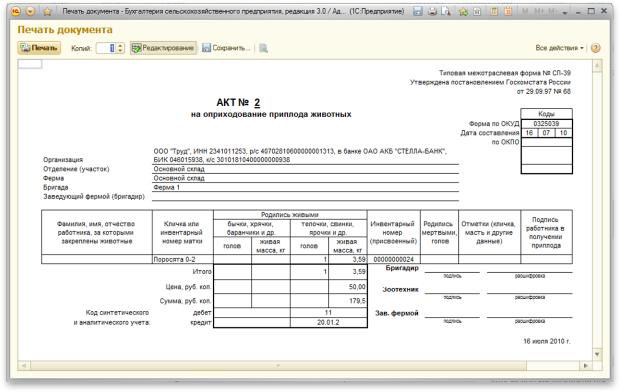
Task: Click 'Основной склад' next to Отделение (участок)
Action: pyautogui.click(x=179, y=169)
